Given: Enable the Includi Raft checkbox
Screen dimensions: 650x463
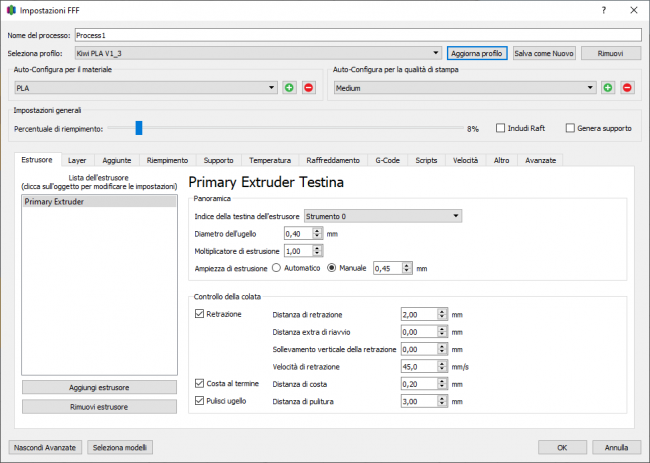Looking at the screenshot, I should pyautogui.click(x=502, y=128).
